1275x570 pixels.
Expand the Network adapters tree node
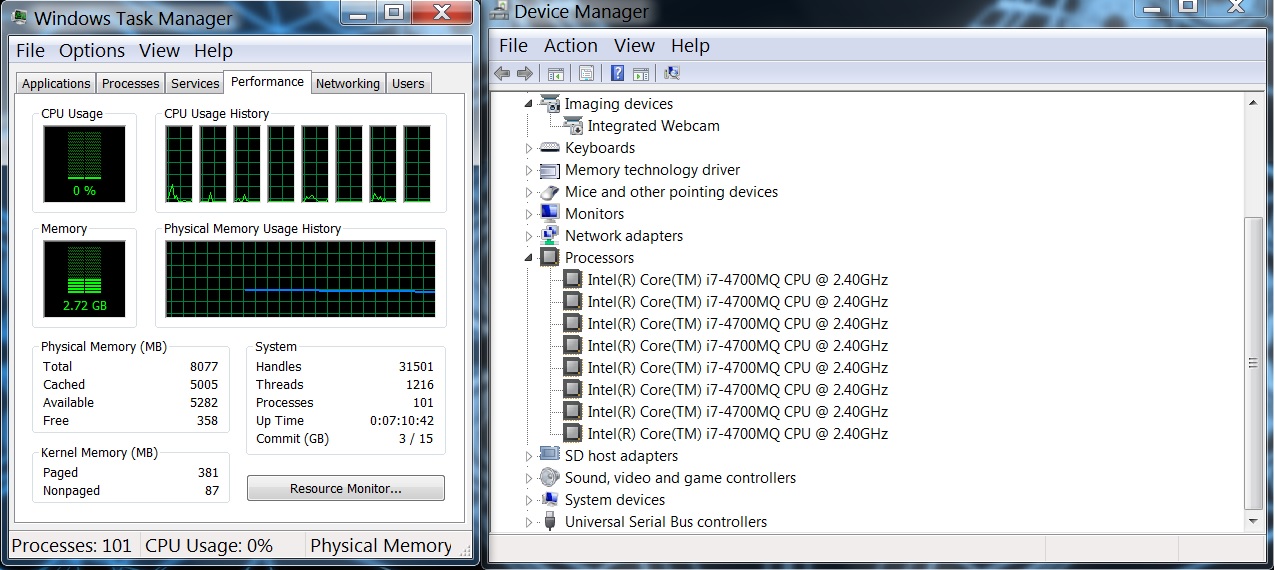point(529,236)
